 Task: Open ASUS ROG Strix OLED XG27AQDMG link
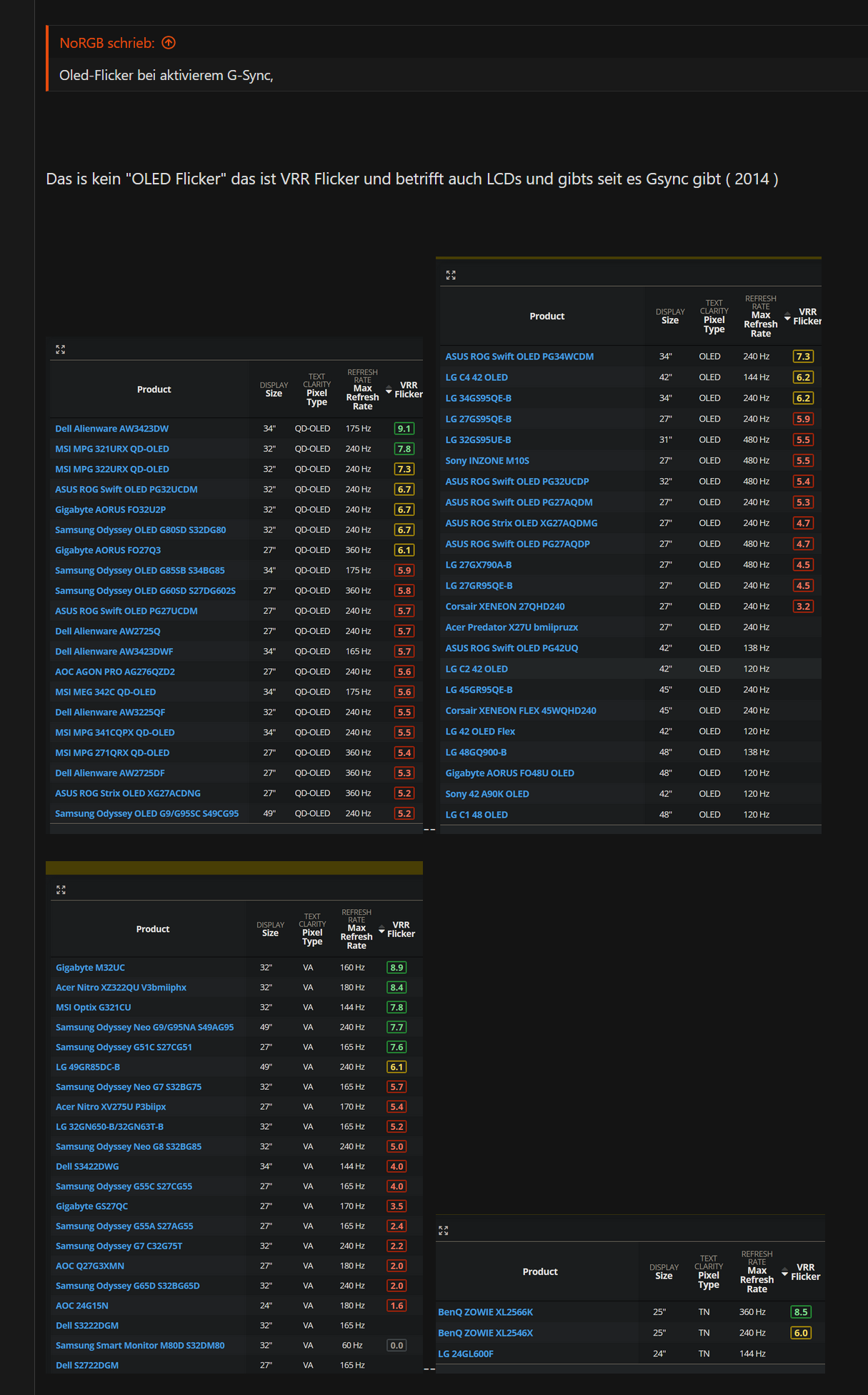tap(522, 523)
